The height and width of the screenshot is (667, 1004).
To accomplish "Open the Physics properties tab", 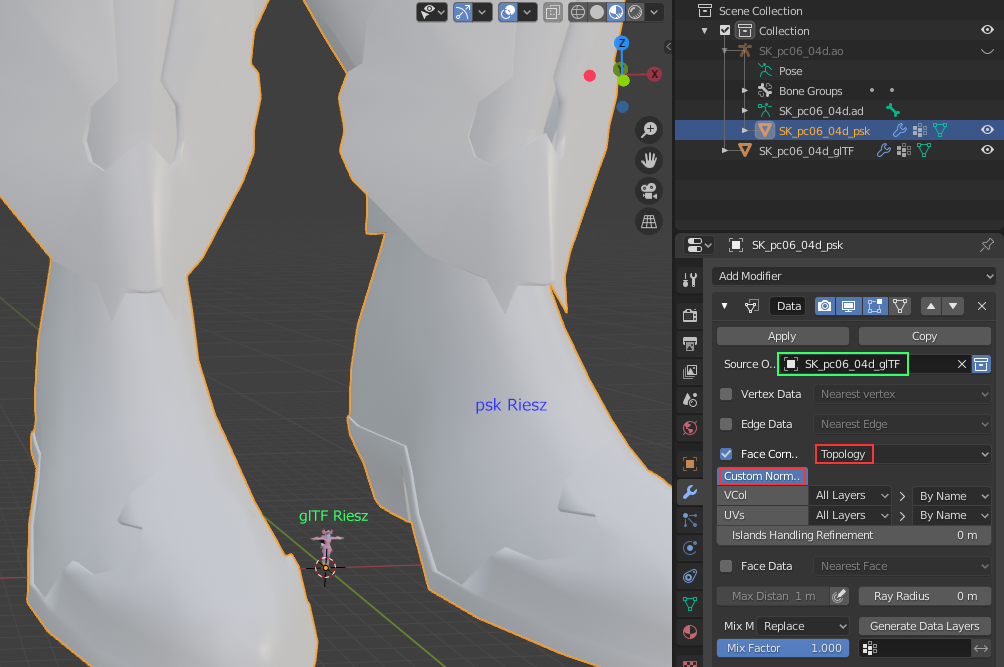I will click(x=690, y=548).
